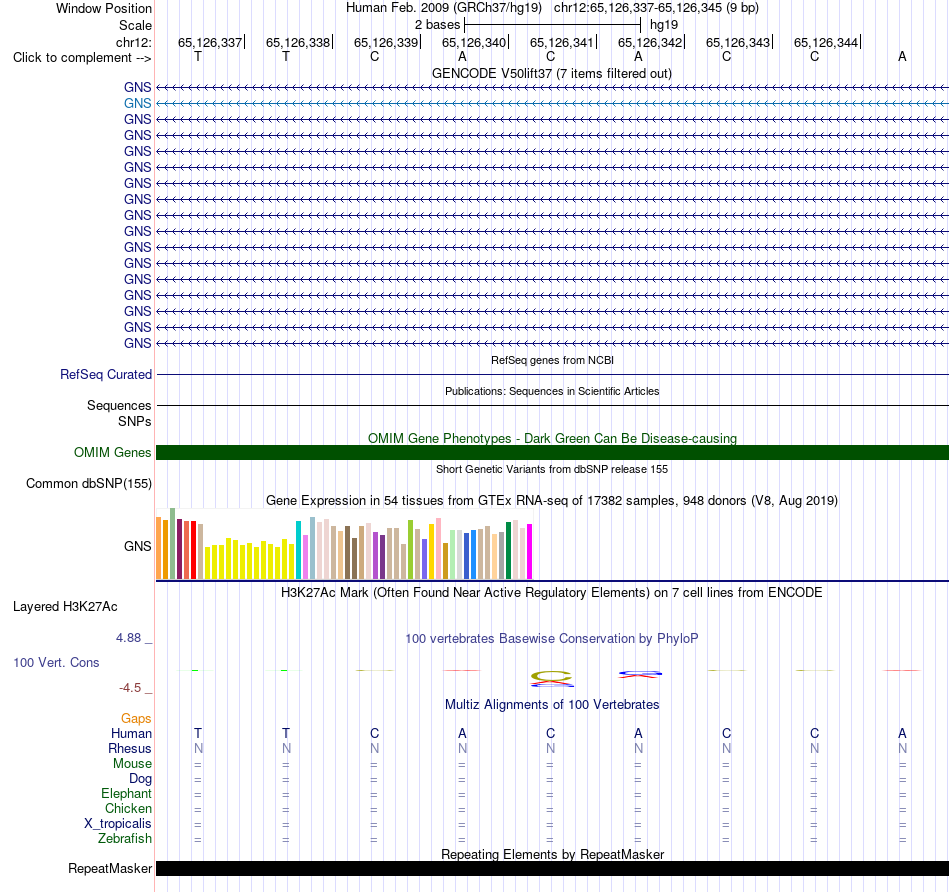
Task: Click the light-blue highlighted GNS transcript label
Action: 138,104
